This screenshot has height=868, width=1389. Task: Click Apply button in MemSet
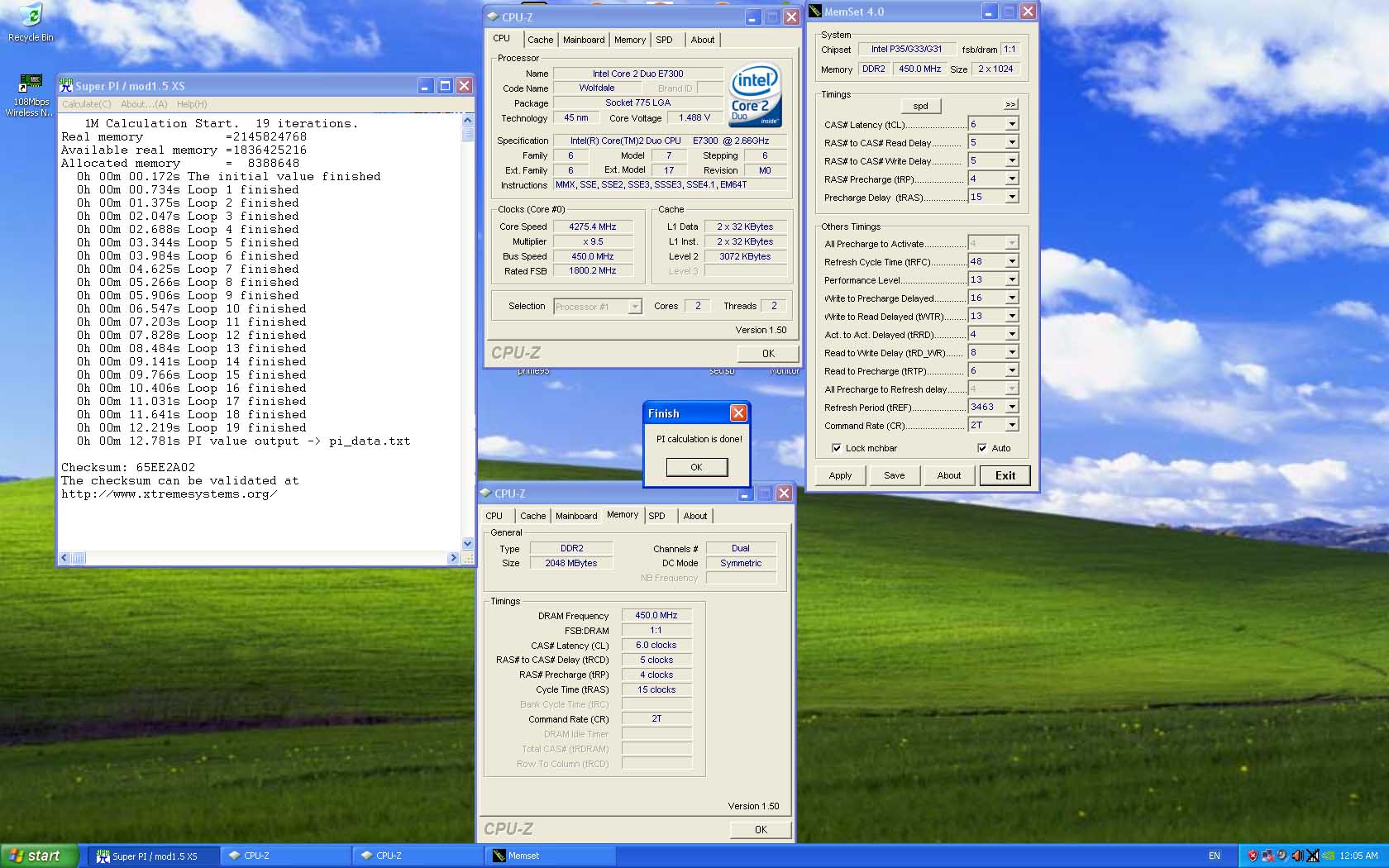click(x=840, y=475)
